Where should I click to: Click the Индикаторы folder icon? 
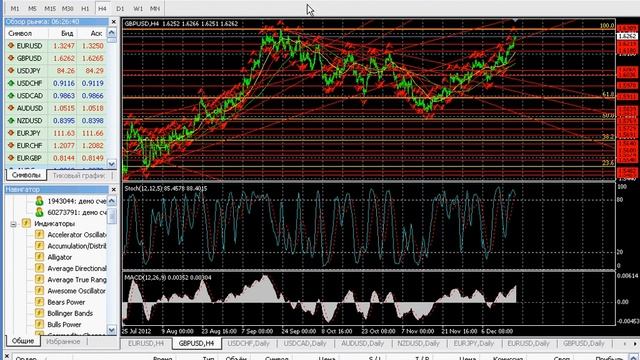pos(27,223)
